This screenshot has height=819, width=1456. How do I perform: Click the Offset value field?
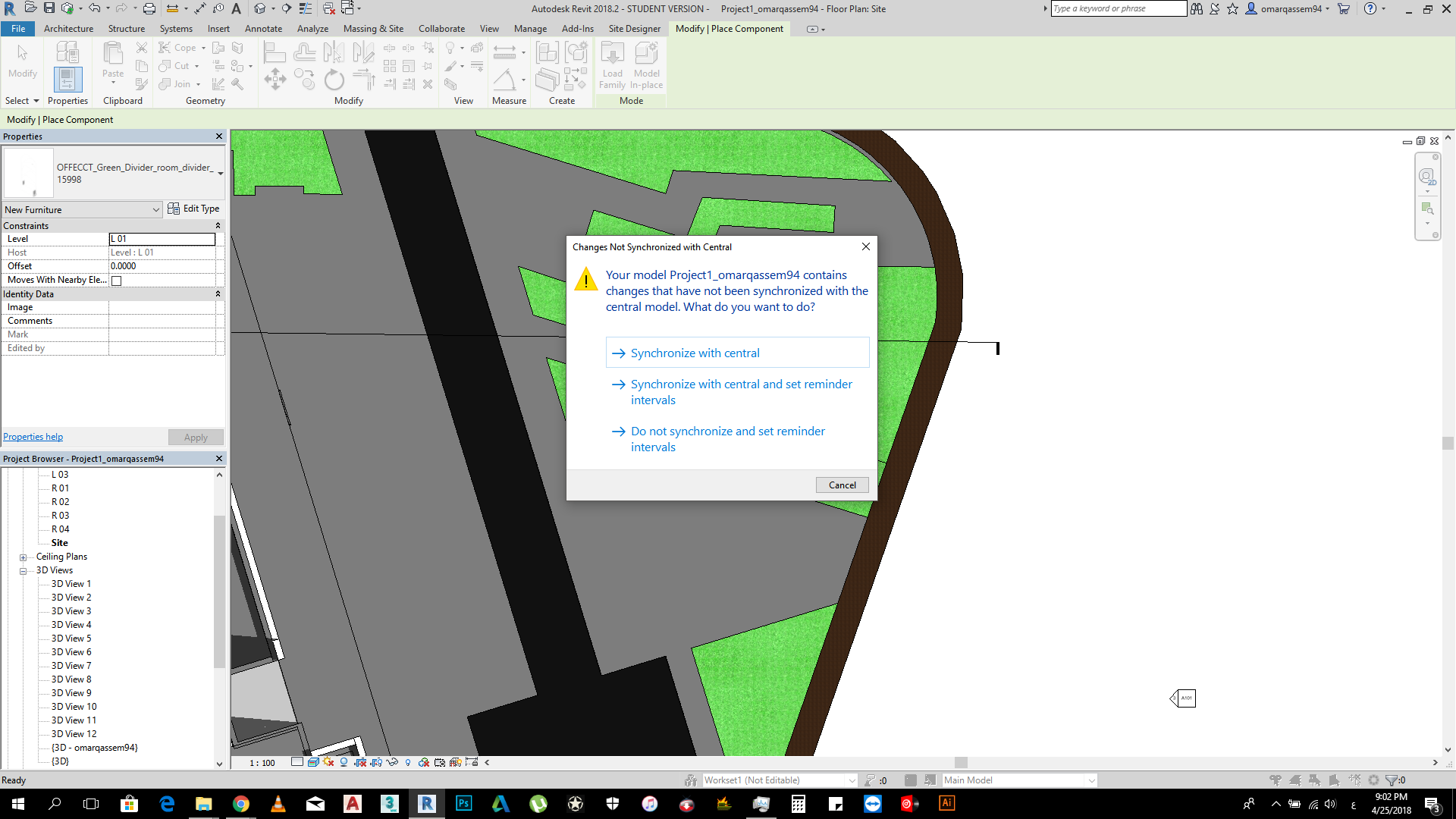click(162, 266)
